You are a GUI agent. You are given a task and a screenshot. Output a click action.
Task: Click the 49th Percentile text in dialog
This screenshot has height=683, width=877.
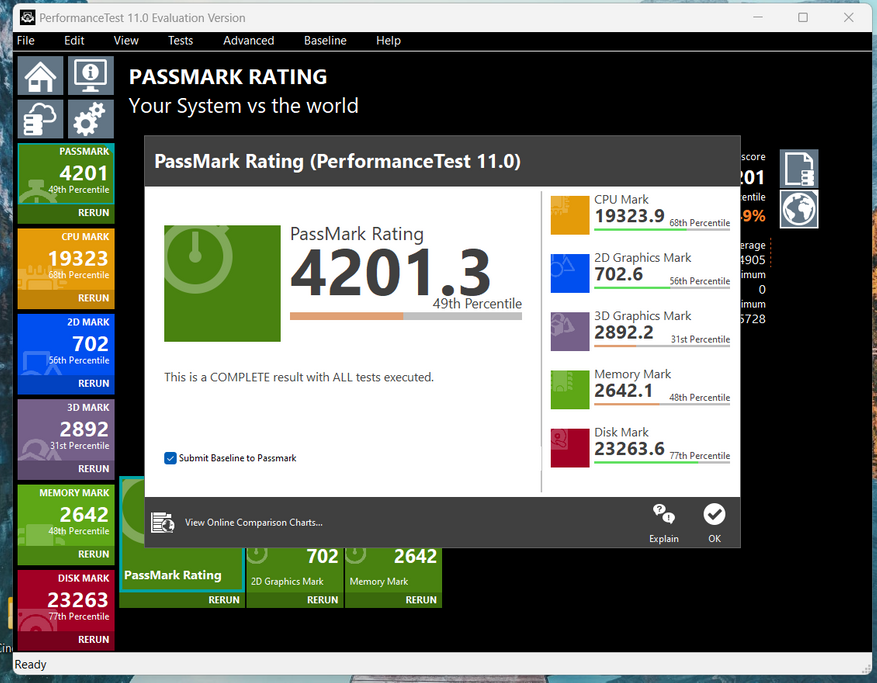[477, 304]
